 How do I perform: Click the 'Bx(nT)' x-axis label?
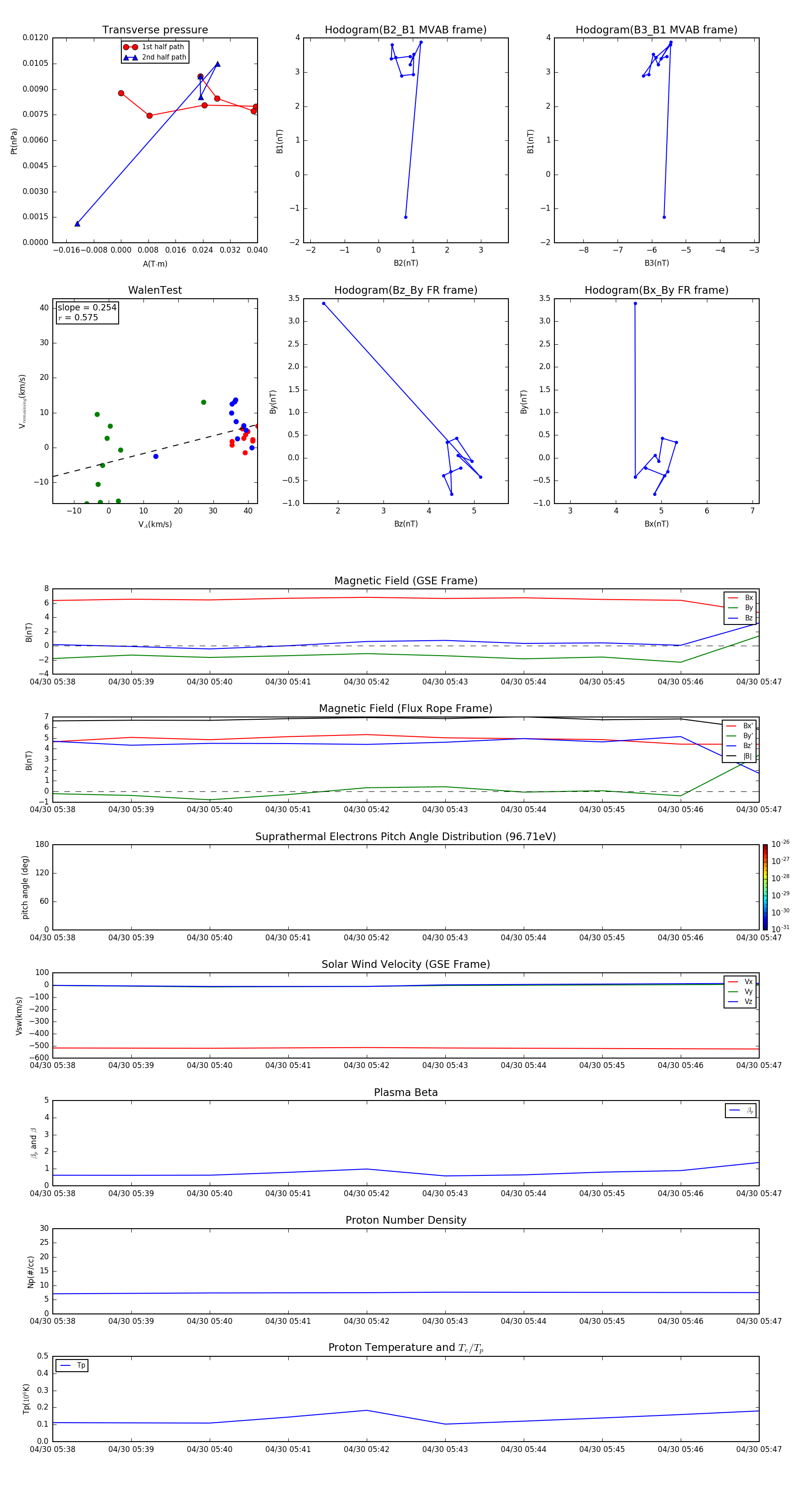click(x=656, y=524)
